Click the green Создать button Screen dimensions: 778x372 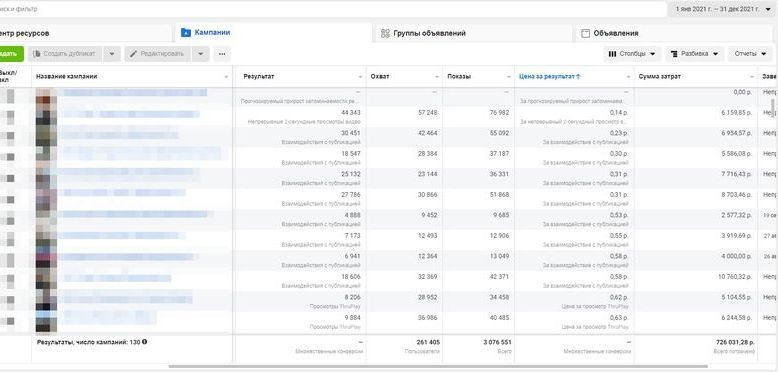coord(11,54)
